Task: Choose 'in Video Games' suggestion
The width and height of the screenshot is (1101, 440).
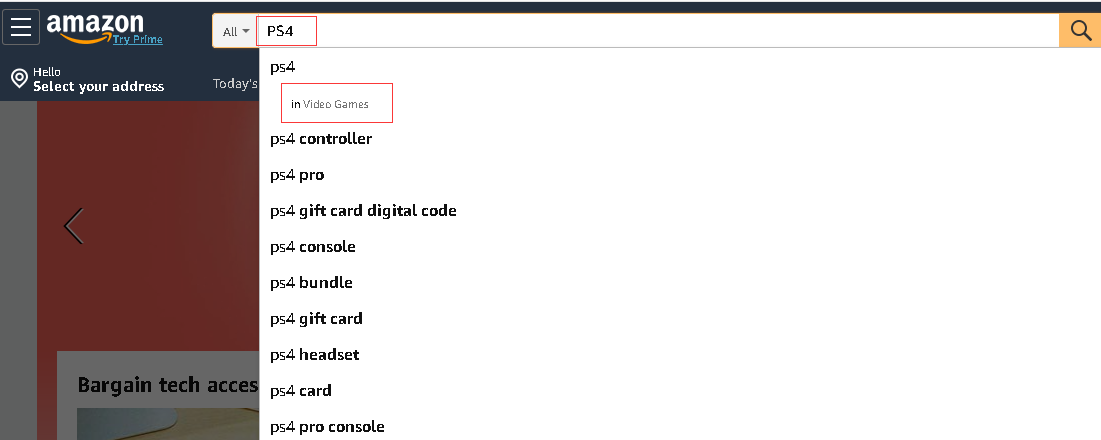Action: pyautogui.click(x=330, y=104)
